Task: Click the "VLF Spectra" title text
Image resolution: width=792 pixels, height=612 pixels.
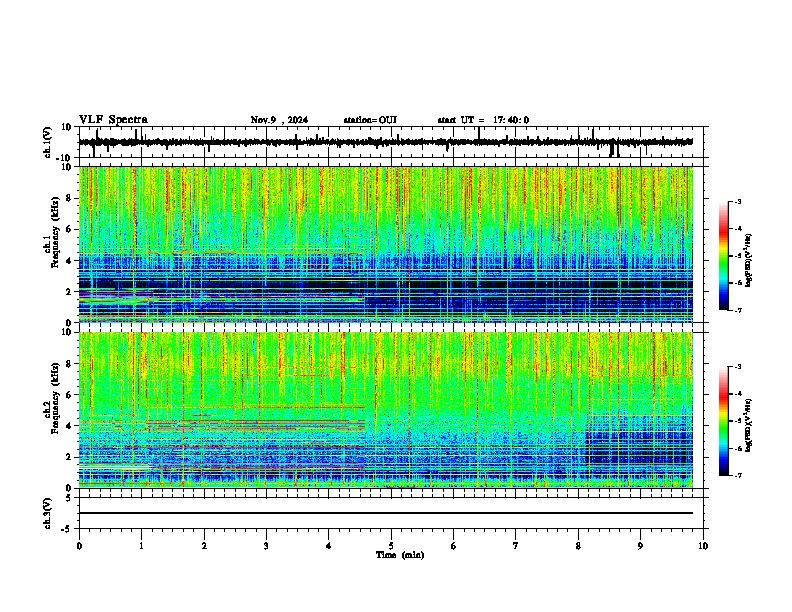Action: (113, 120)
